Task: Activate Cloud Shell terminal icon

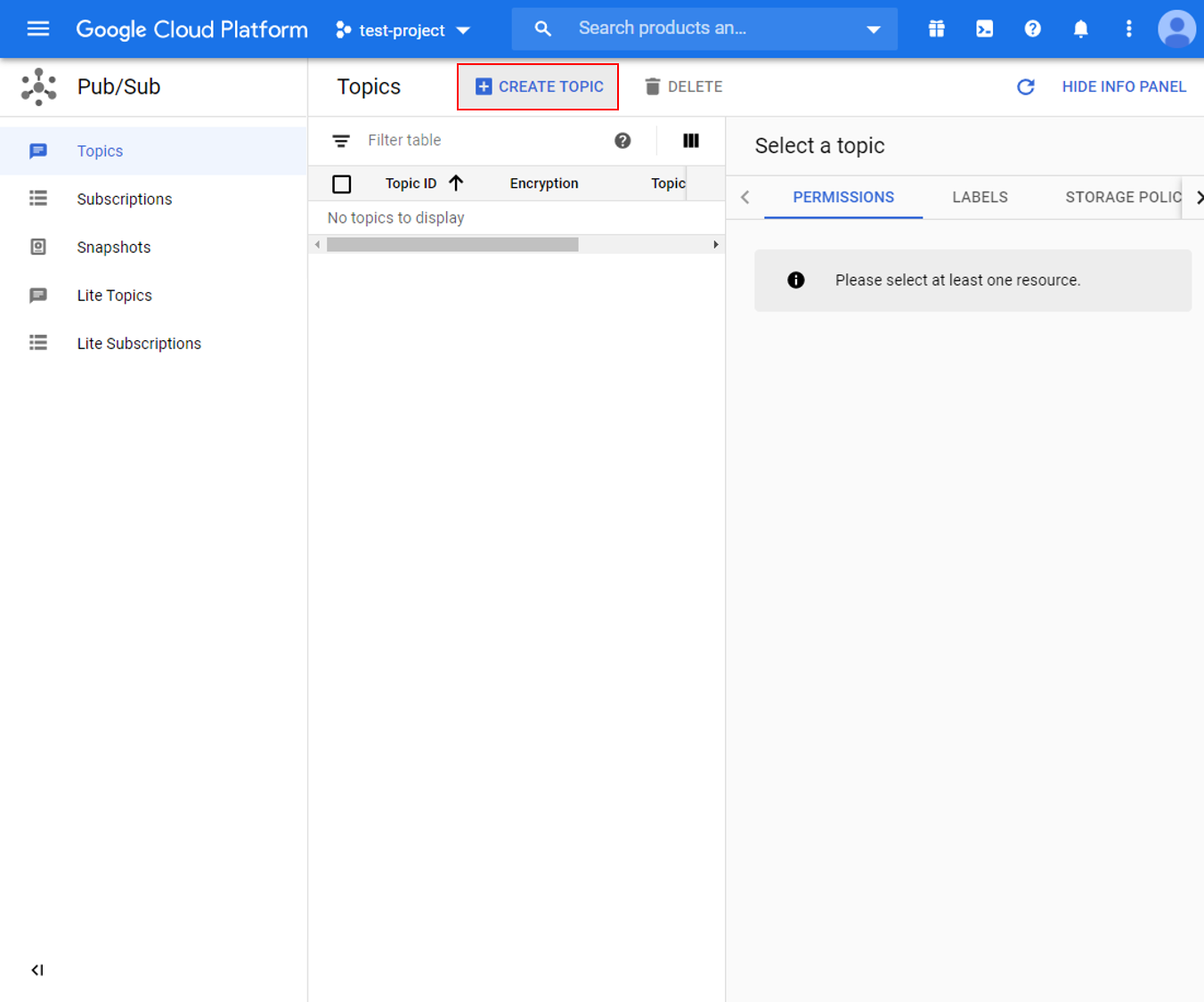Action: click(x=984, y=29)
